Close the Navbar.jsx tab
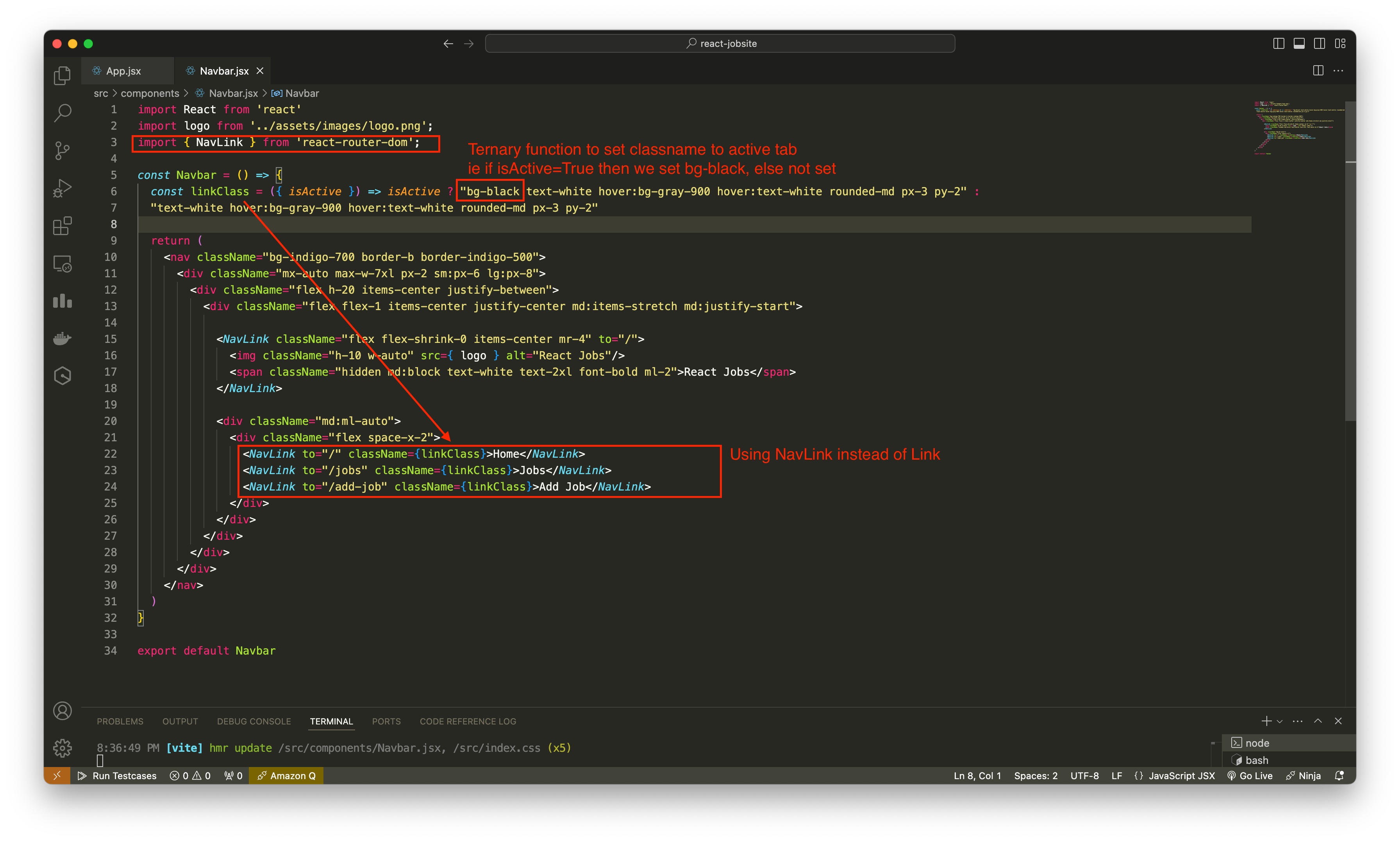Screen dimensions: 1400x842 click(x=260, y=71)
